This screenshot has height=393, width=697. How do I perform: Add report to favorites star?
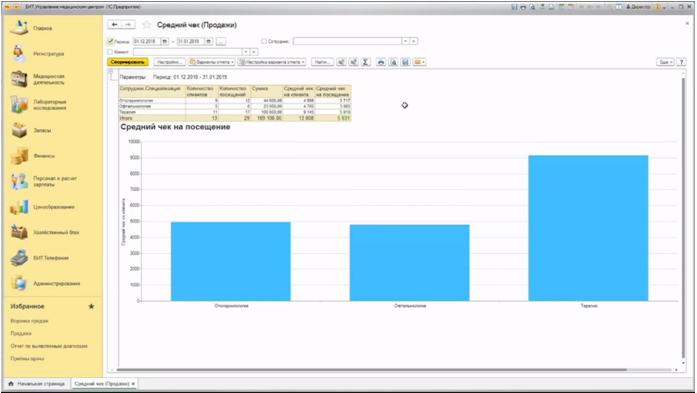[x=146, y=25]
